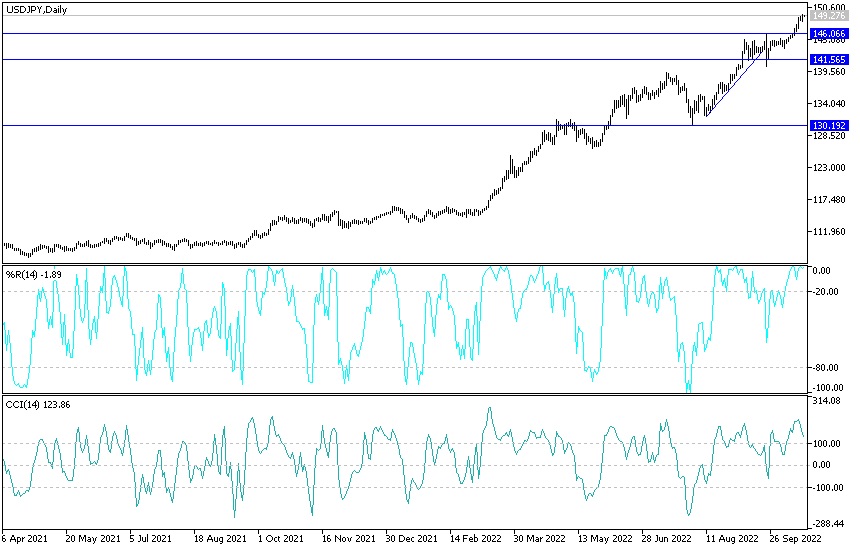This screenshot has height=550, width=860.
Task: Select the horizontal line at 141.565
Action: pos(405,59)
